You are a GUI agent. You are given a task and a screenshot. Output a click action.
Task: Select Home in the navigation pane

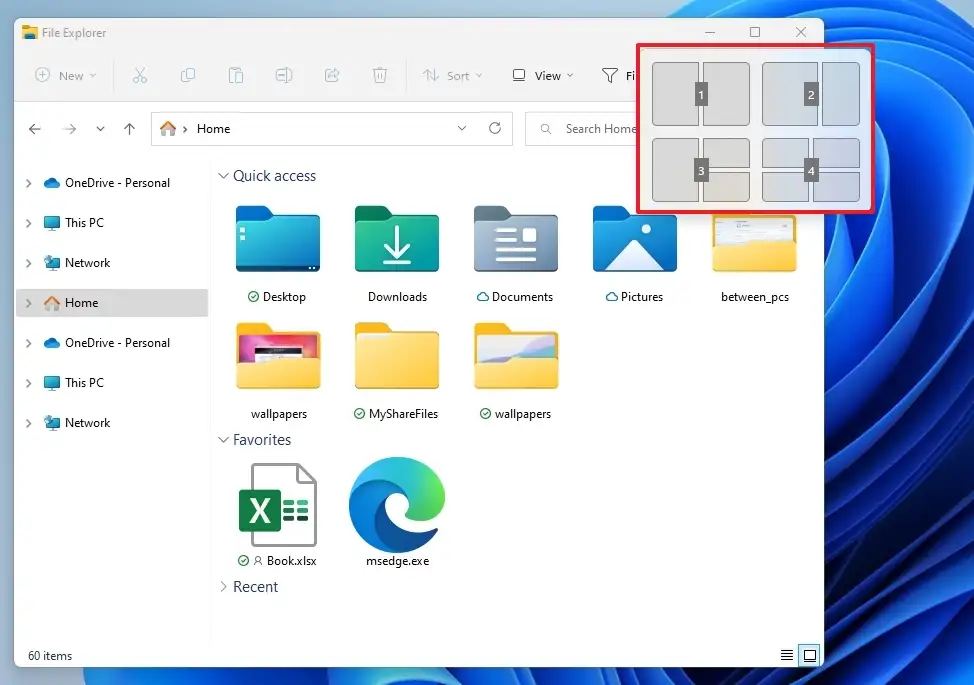[82, 303]
